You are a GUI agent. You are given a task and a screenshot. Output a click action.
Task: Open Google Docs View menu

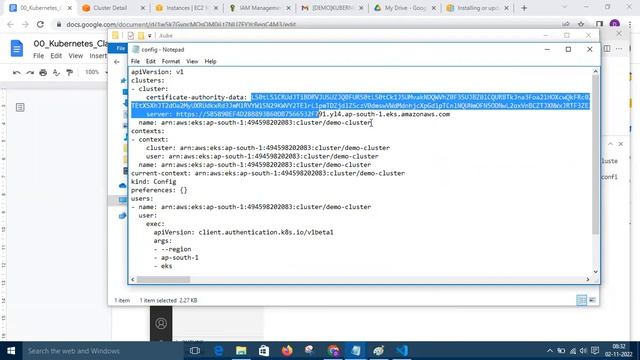pos(76,56)
